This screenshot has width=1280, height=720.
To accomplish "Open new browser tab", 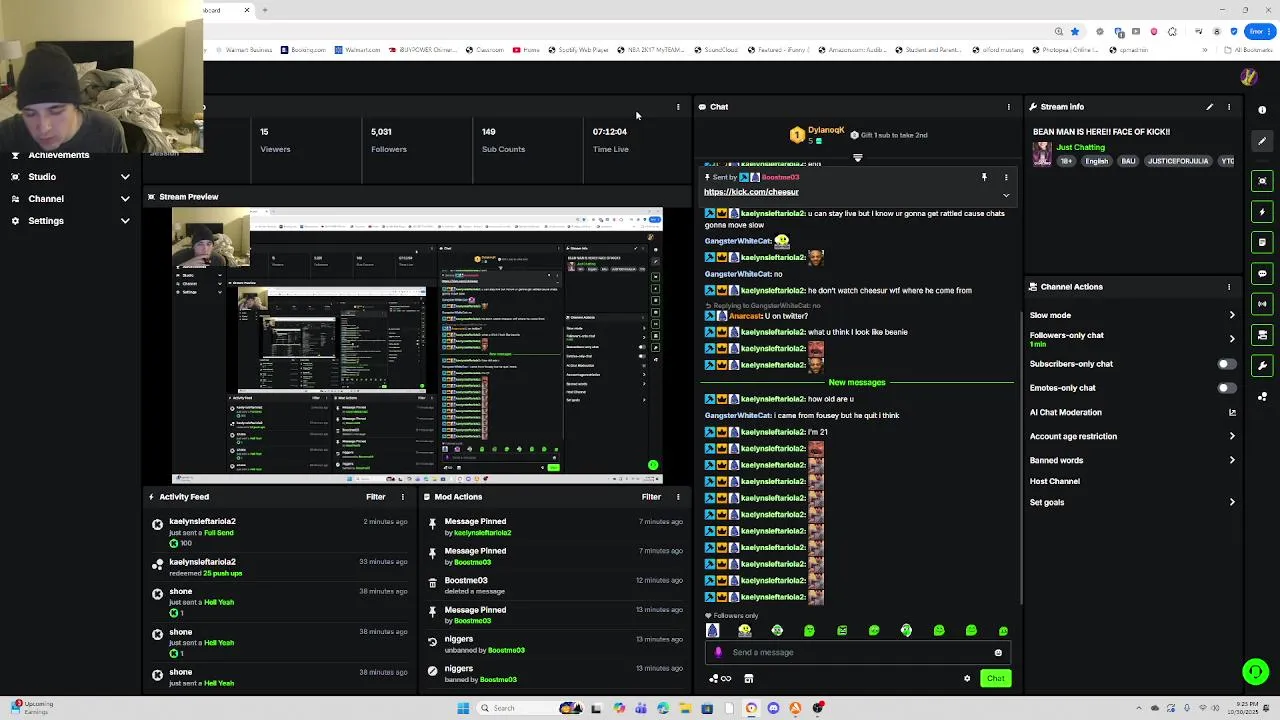I will click(266, 10).
